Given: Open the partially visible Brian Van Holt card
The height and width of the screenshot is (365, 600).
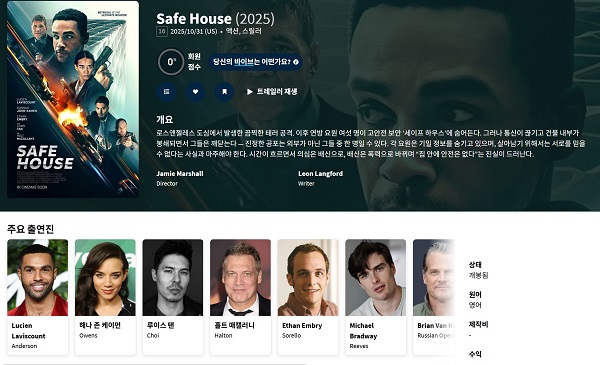Looking at the screenshot, I should pos(434,297).
